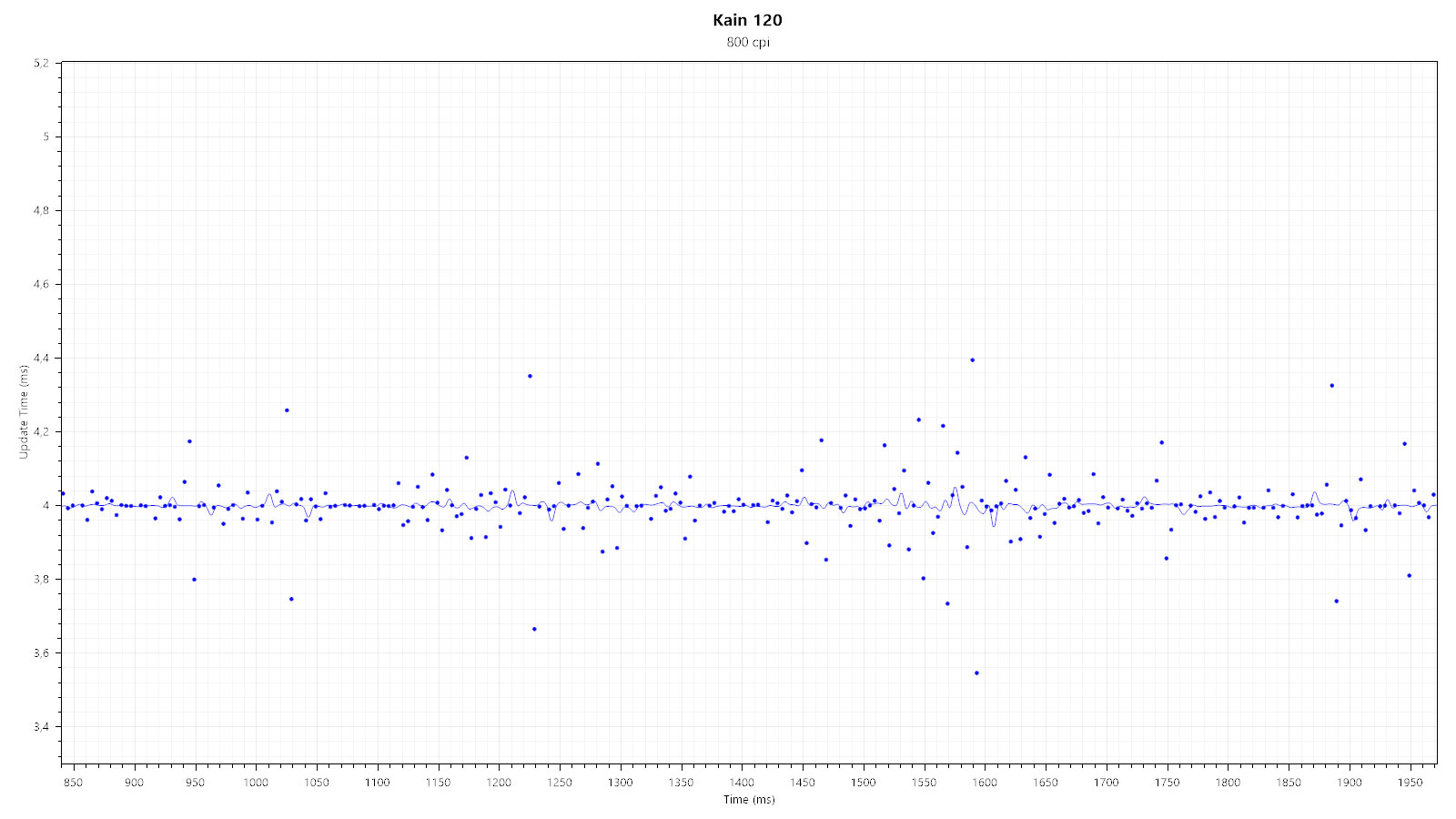Click the 1300 x-axis tick label
This screenshot has width=1456, height=819.
(x=621, y=783)
